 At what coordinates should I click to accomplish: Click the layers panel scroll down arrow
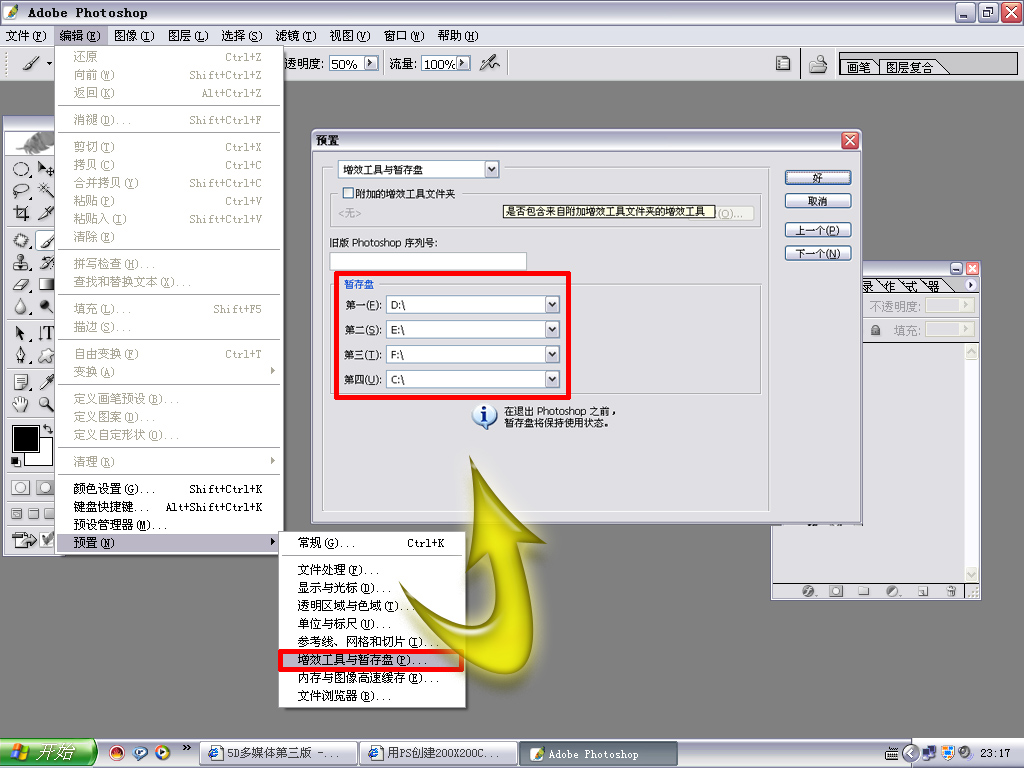point(971,574)
